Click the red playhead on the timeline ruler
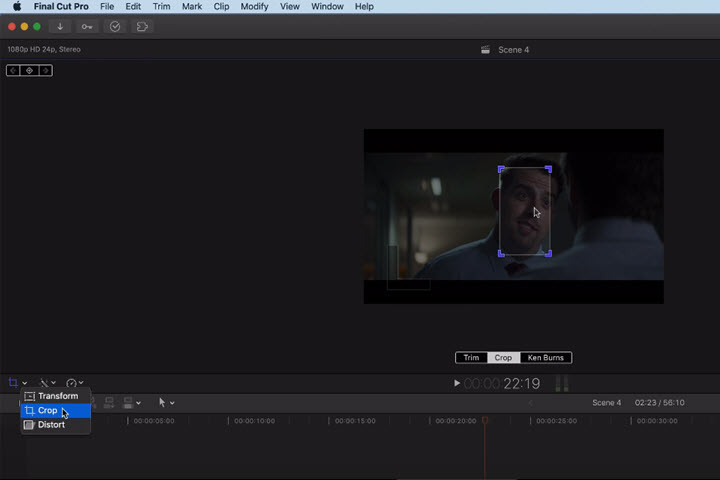Image resolution: width=720 pixels, height=480 pixels. click(485, 421)
